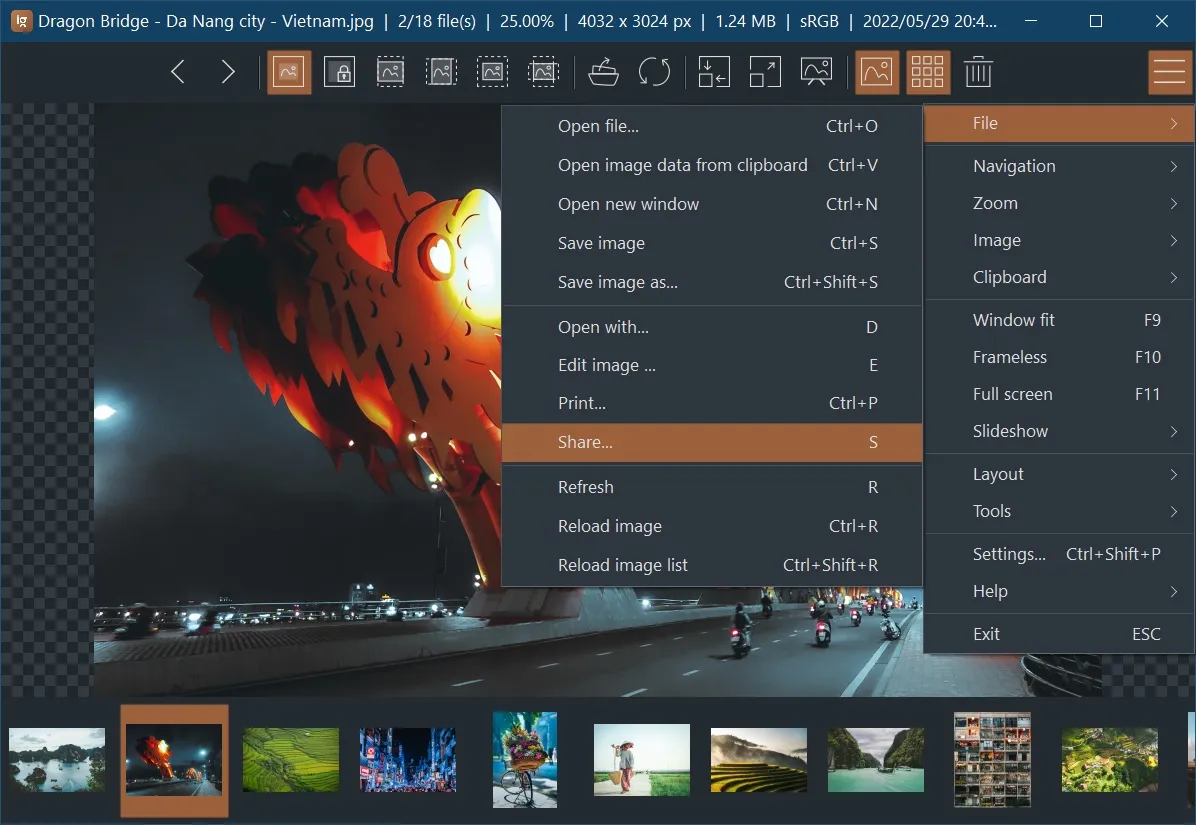The width and height of the screenshot is (1196, 825).
Task: Start slideshow from the presentation-screen toolbar icon
Action: pos(816,72)
